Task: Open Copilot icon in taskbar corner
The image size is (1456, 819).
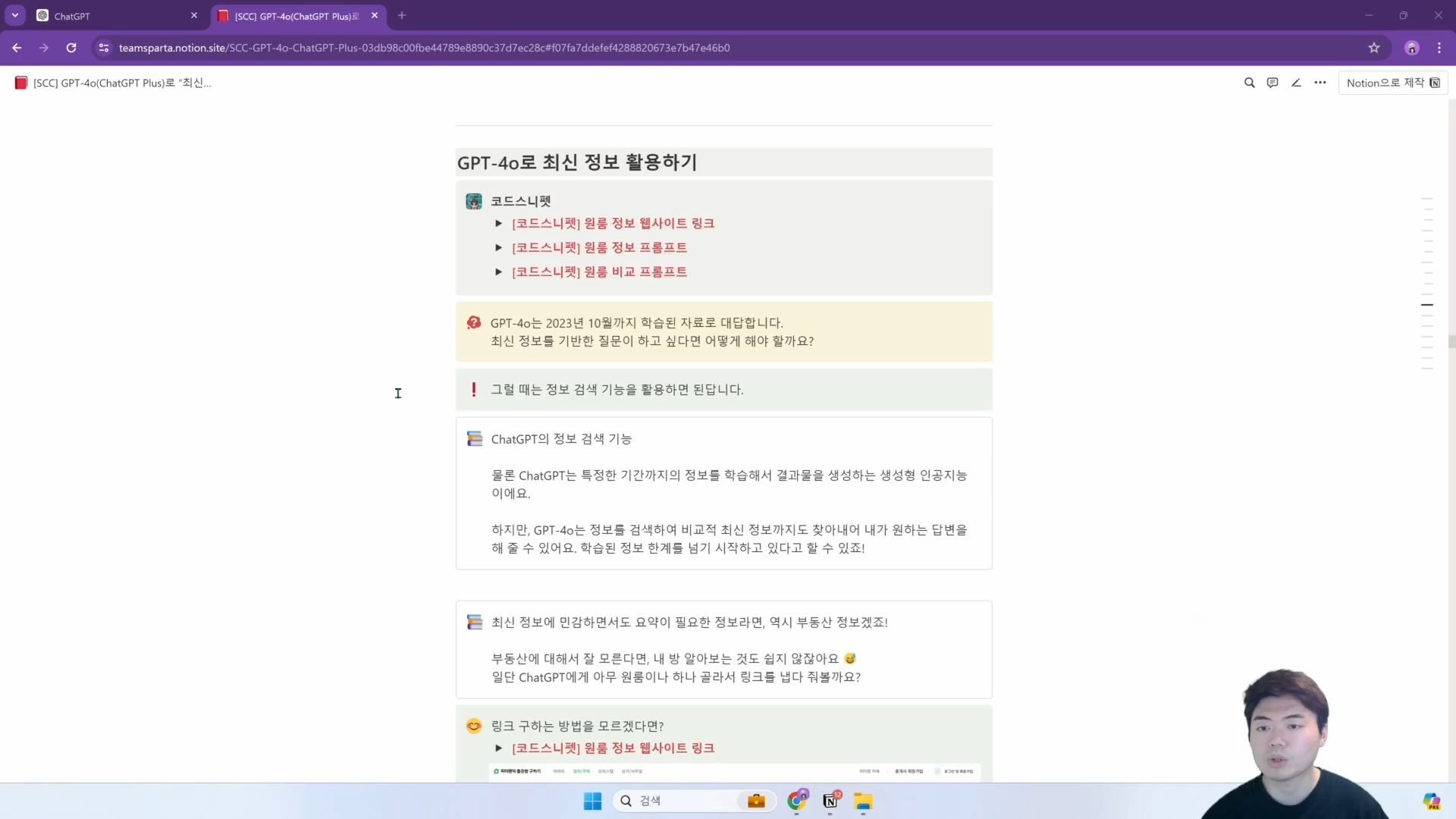Action: tap(1431, 802)
